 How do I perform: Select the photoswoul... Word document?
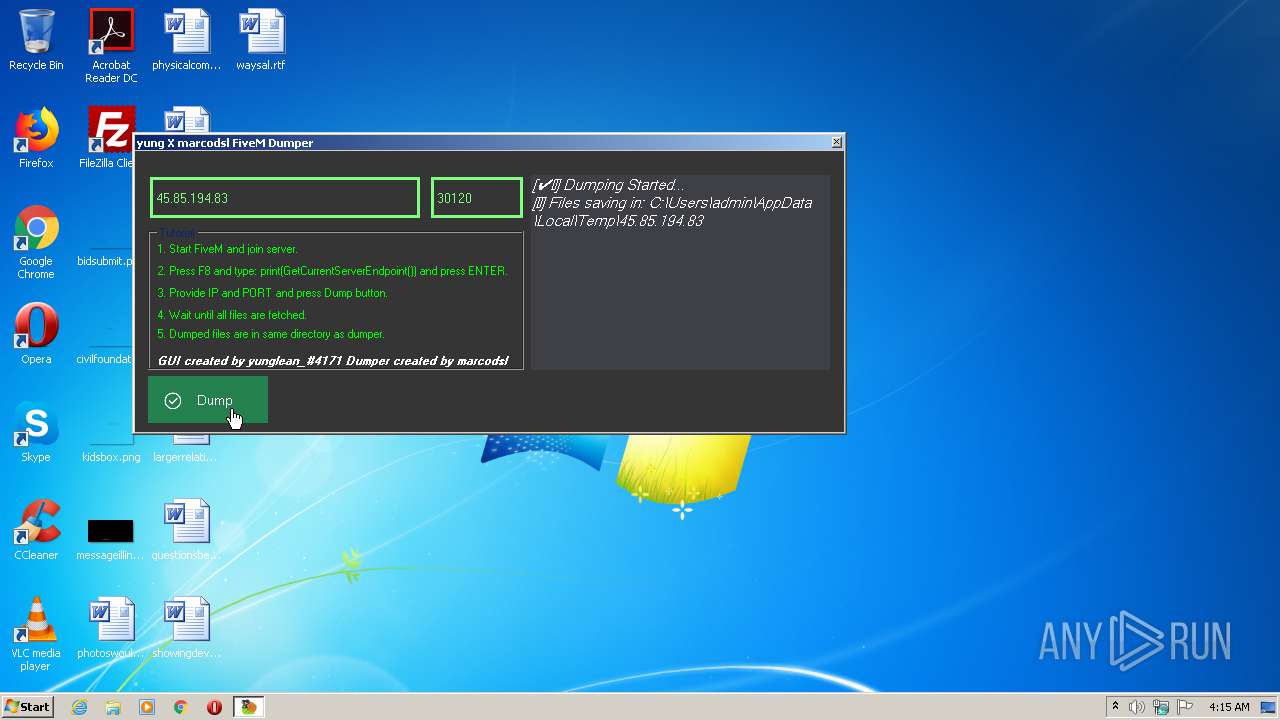coord(111,628)
